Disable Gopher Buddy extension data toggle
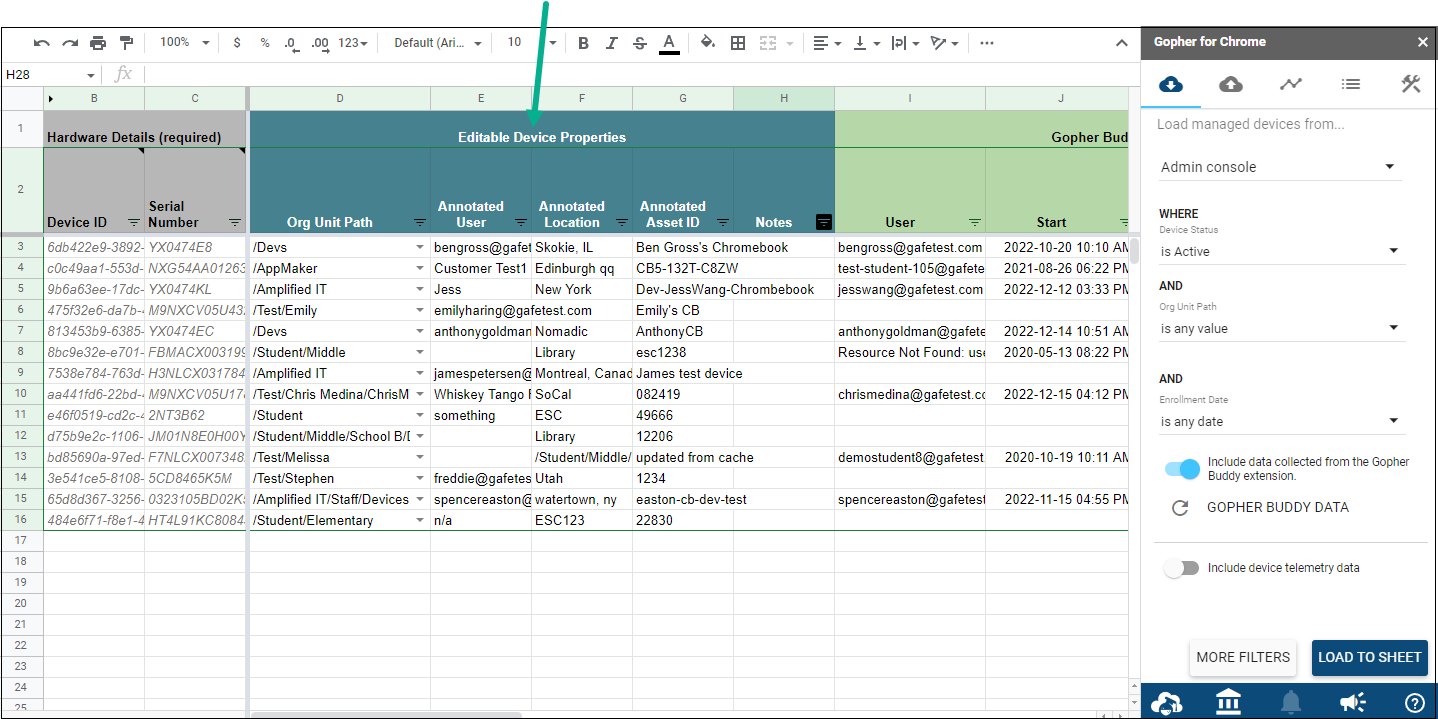The image size is (1438, 719). click(1182, 469)
